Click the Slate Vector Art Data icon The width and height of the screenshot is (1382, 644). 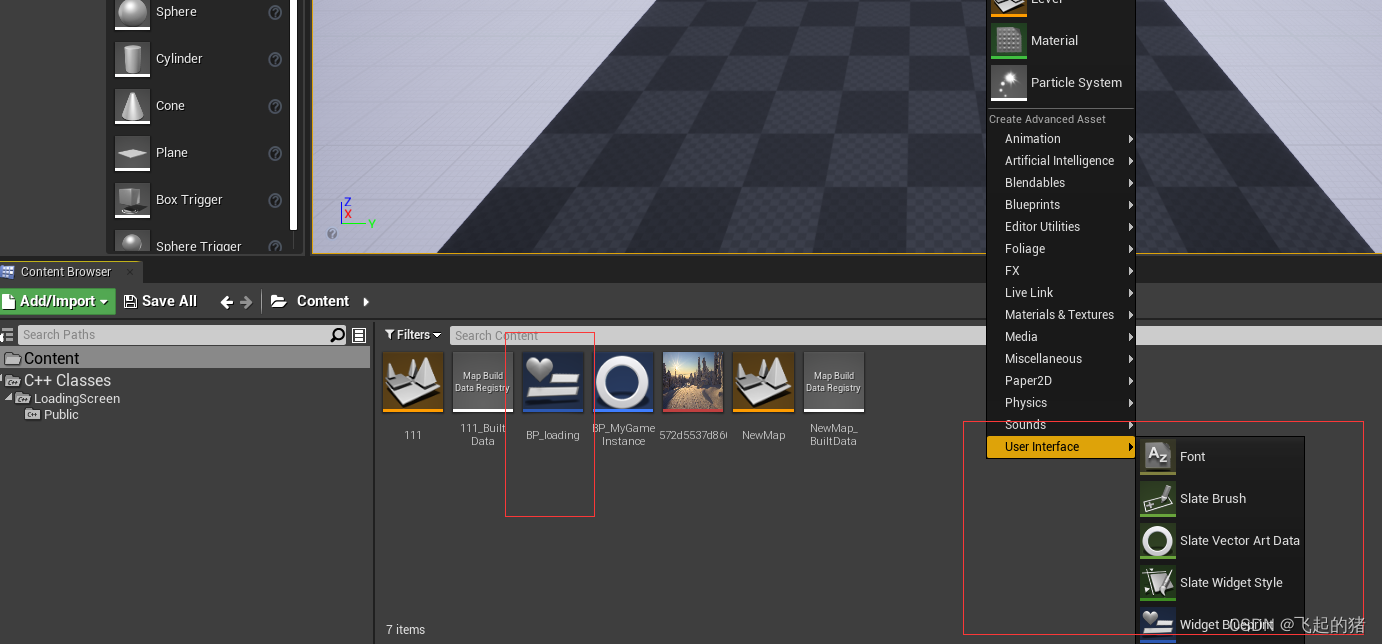tap(1158, 541)
